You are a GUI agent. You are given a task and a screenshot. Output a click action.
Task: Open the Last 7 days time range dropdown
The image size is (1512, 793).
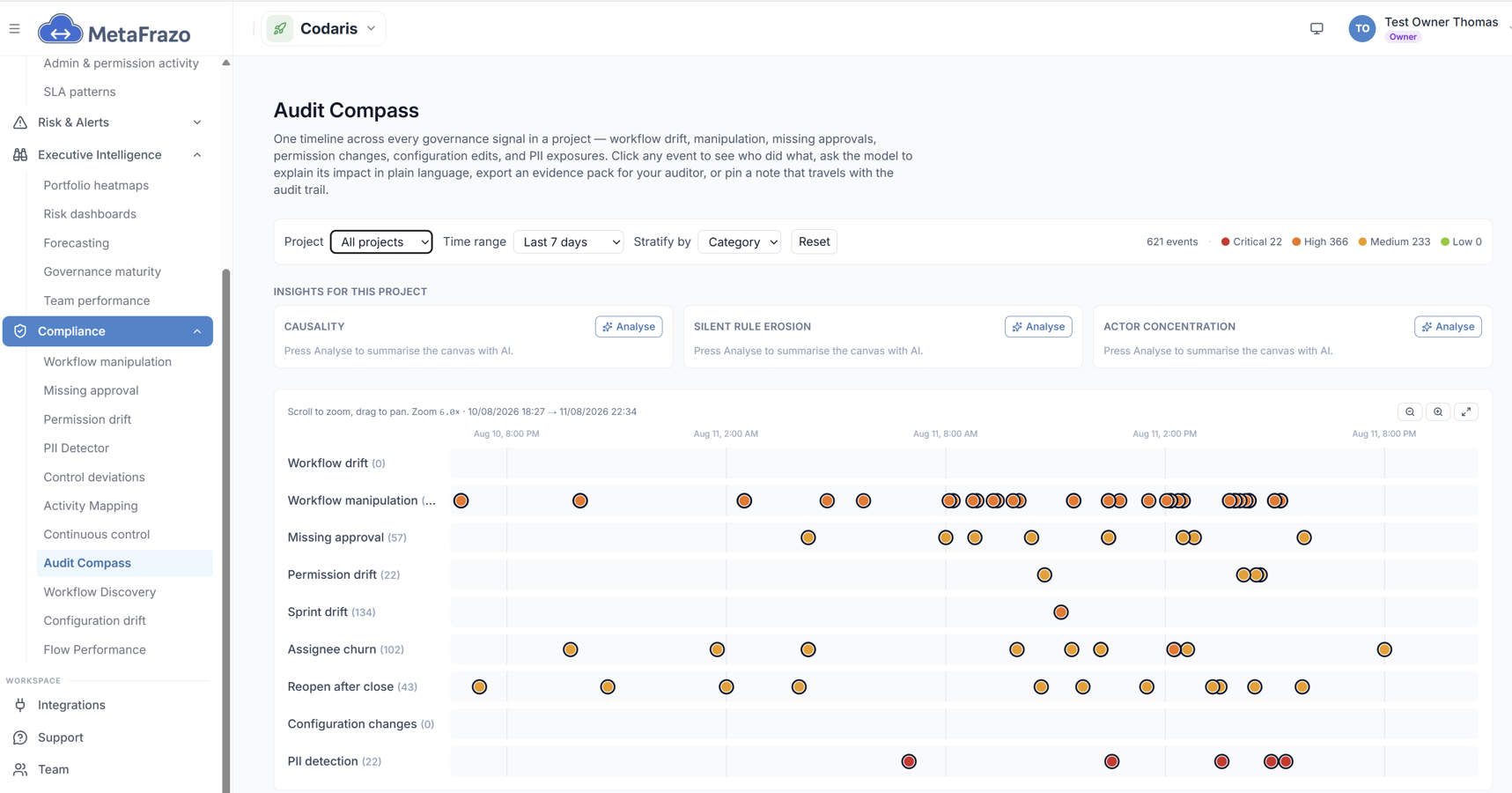[568, 241]
